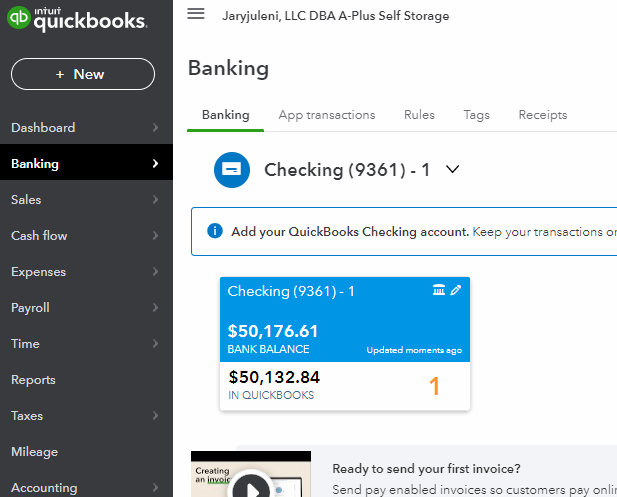The image size is (617, 497).
Task: Switch to the Tags tab
Action: (477, 115)
